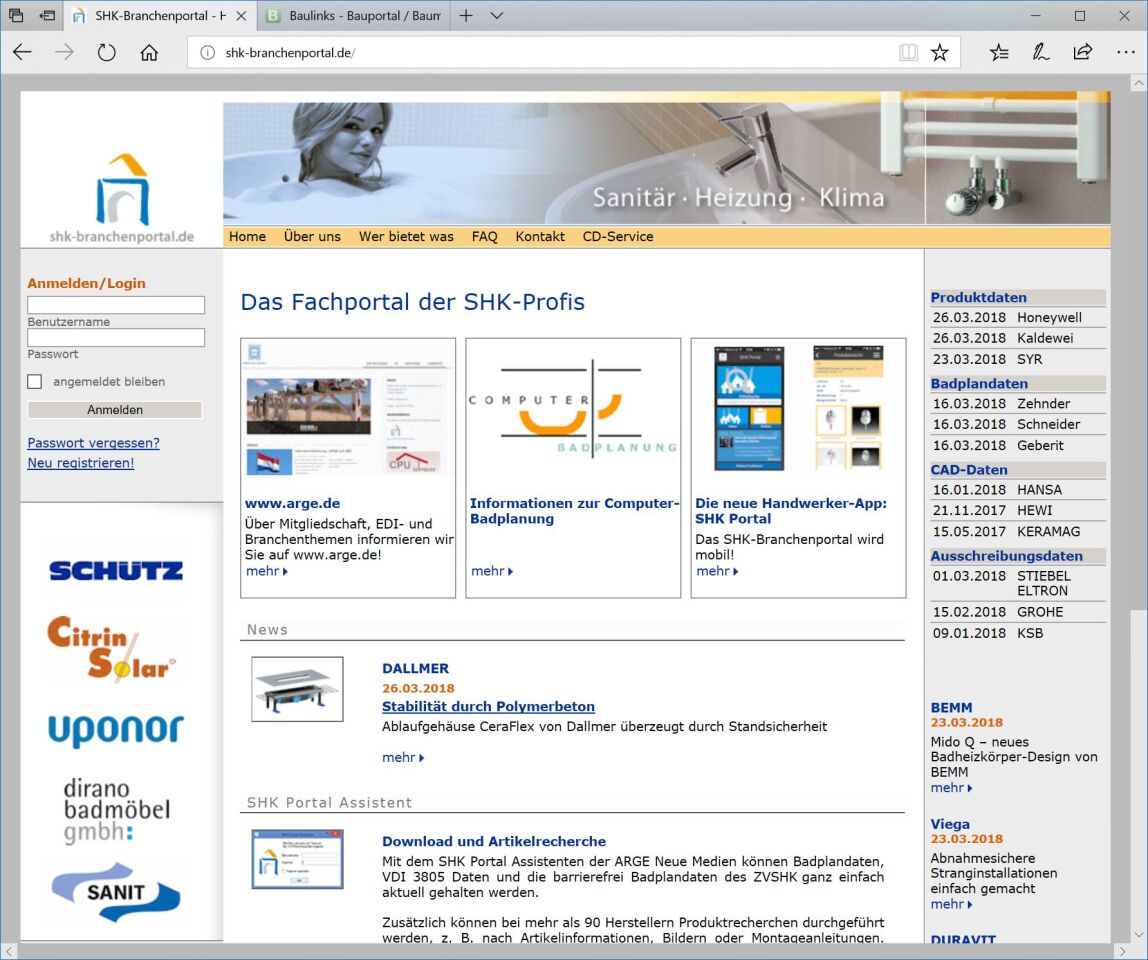This screenshot has width=1148, height=960.
Task: Open the Computer Badplanung logo image
Action: (573, 409)
